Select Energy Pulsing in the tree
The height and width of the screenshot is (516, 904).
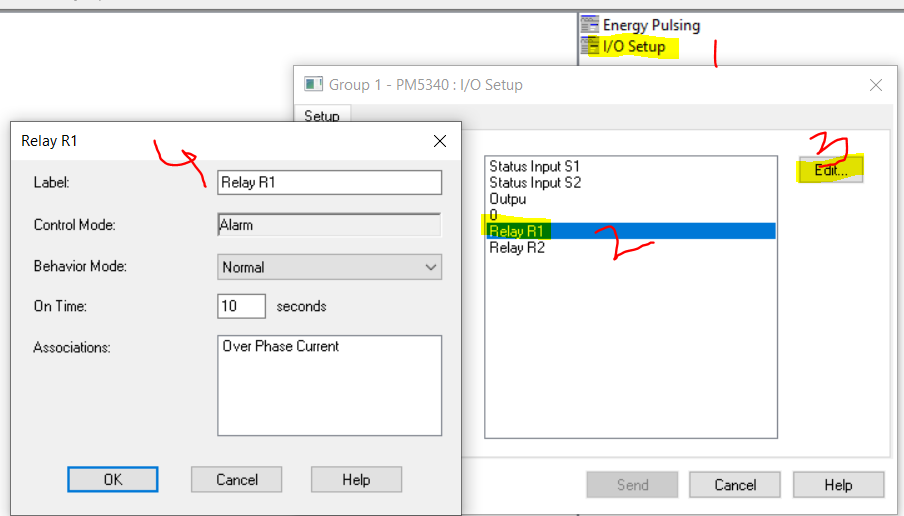pyautogui.click(x=651, y=25)
